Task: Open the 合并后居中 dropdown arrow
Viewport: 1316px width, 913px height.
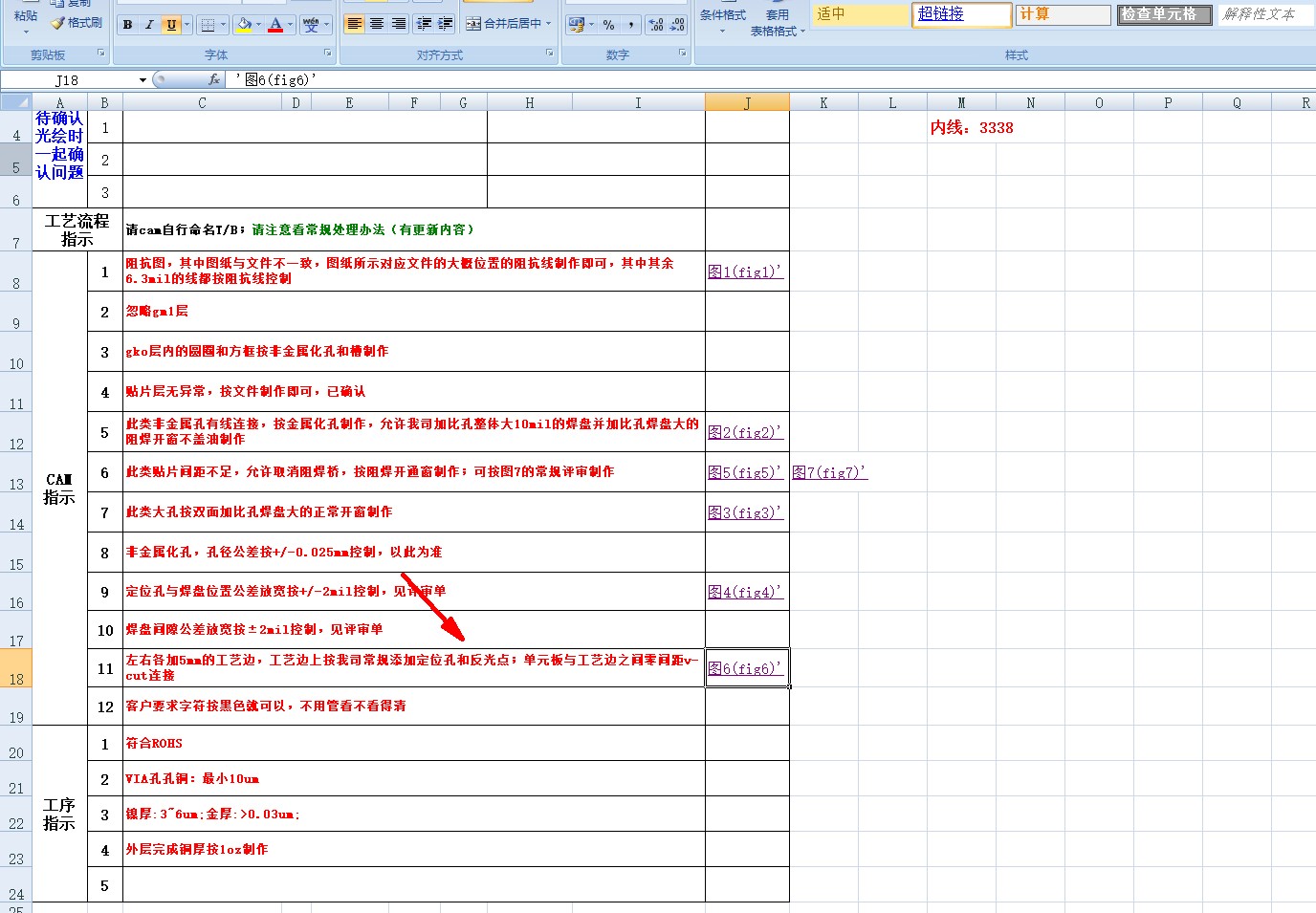Action: 549,24
